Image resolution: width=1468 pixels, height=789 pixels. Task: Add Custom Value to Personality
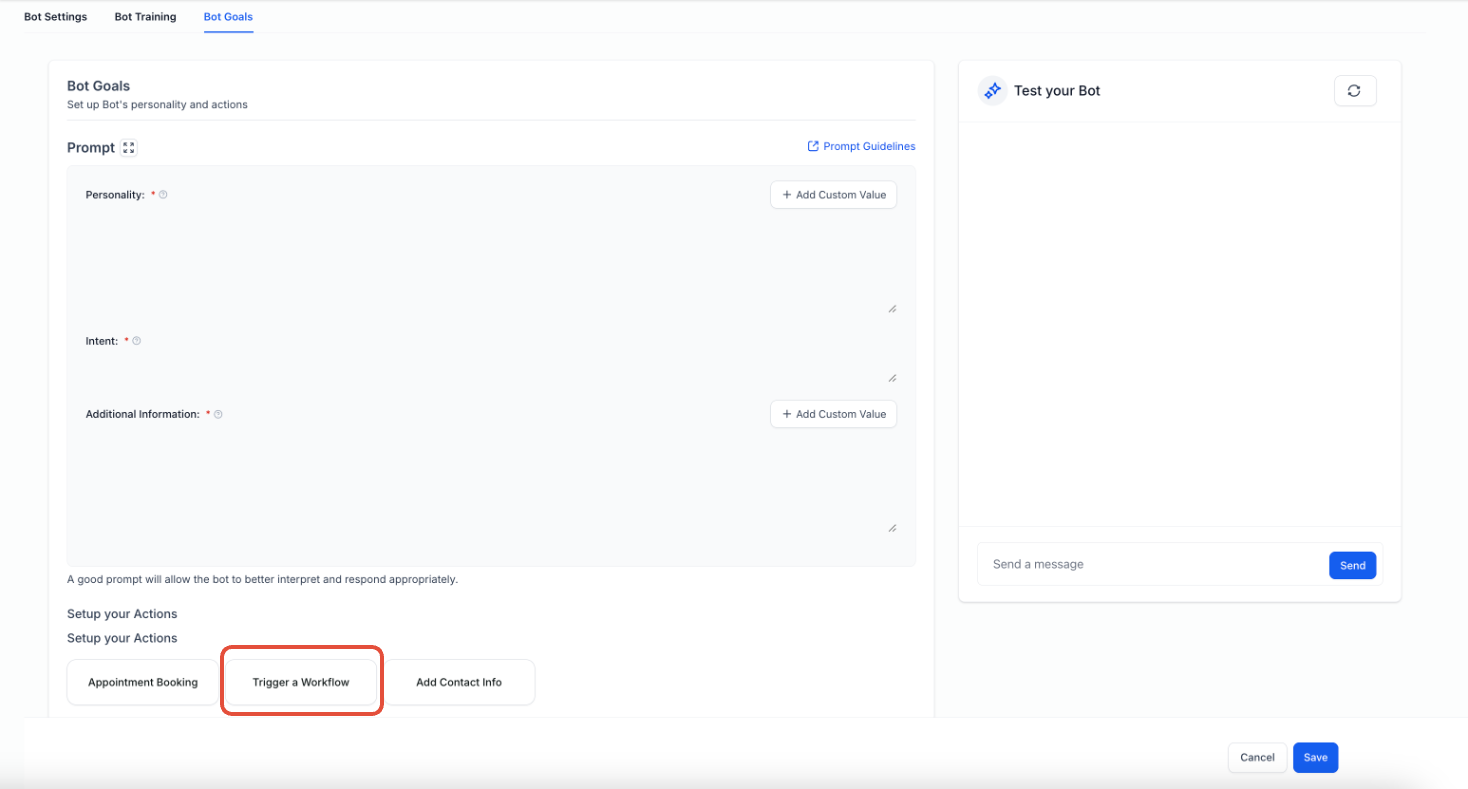click(834, 195)
